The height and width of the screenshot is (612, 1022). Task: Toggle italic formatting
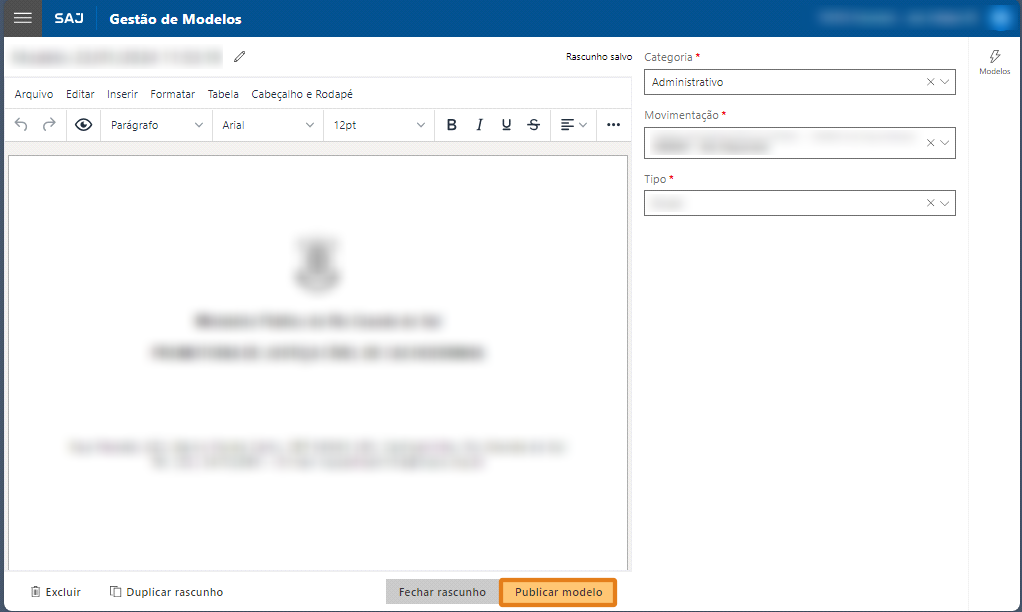click(479, 124)
